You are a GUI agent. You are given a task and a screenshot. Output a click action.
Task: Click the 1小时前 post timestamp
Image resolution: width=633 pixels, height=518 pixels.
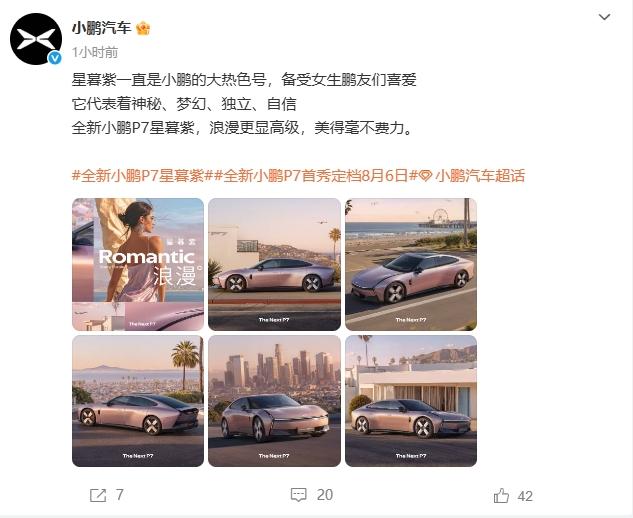[95, 52]
